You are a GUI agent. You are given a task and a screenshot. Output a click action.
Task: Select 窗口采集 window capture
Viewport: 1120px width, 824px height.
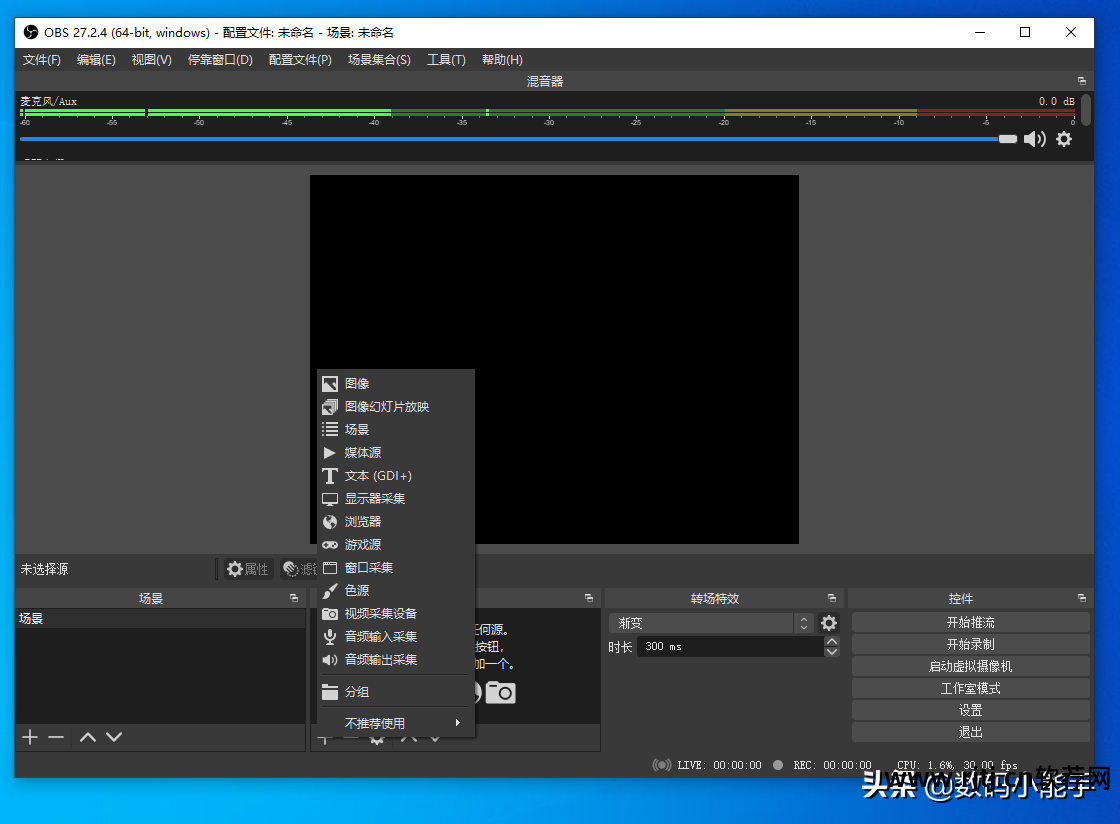tap(396, 568)
